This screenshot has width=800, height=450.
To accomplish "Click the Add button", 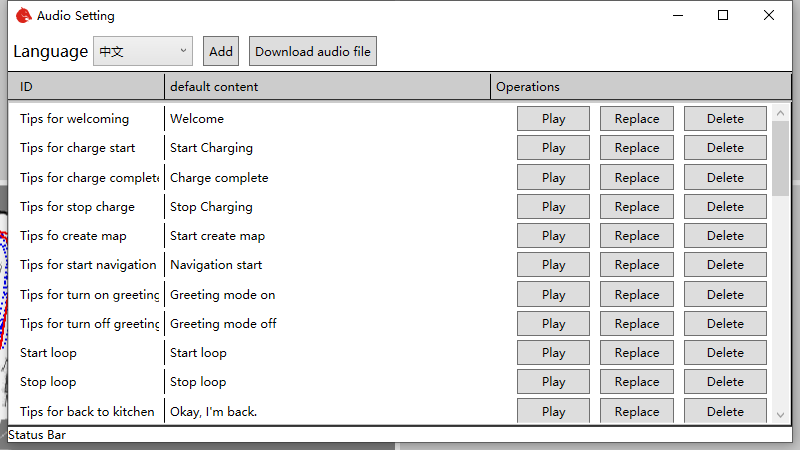I will click(221, 51).
